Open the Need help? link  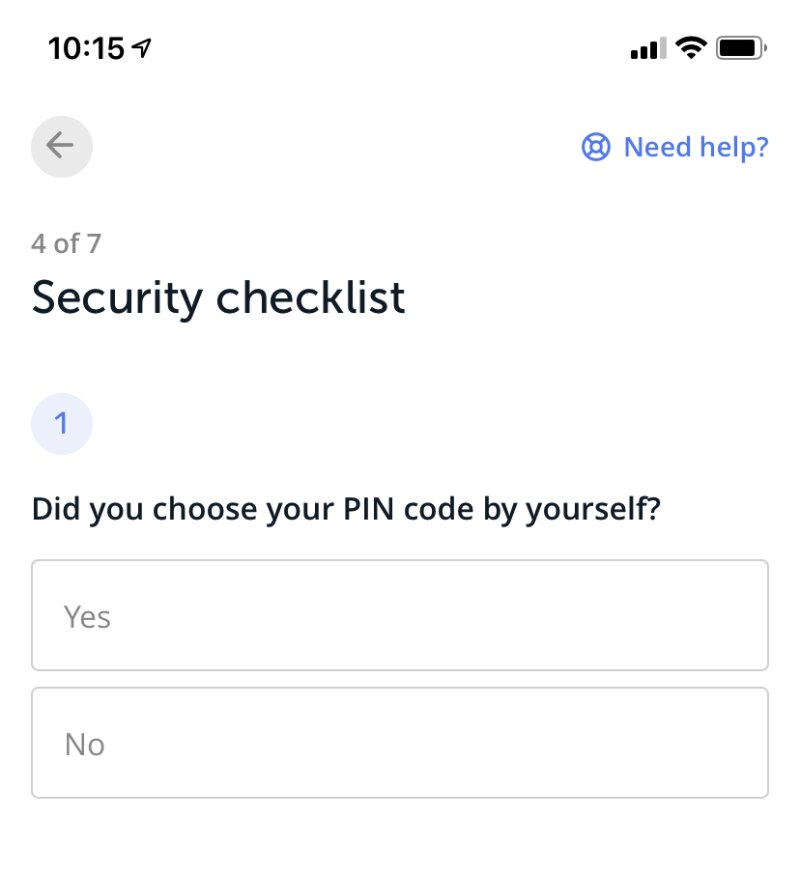pyautogui.click(x=695, y=148)
